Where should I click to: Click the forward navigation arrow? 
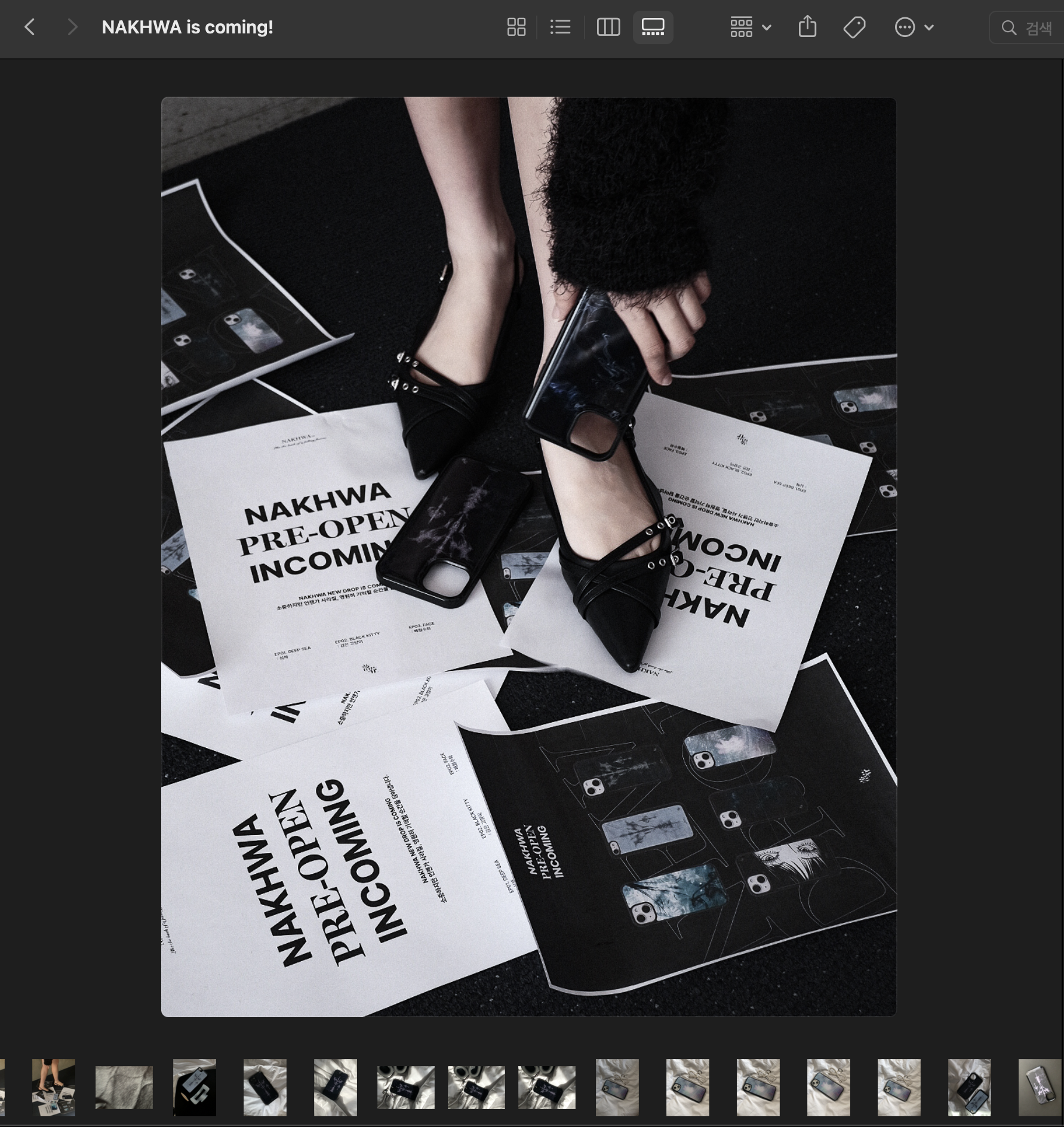72,27
